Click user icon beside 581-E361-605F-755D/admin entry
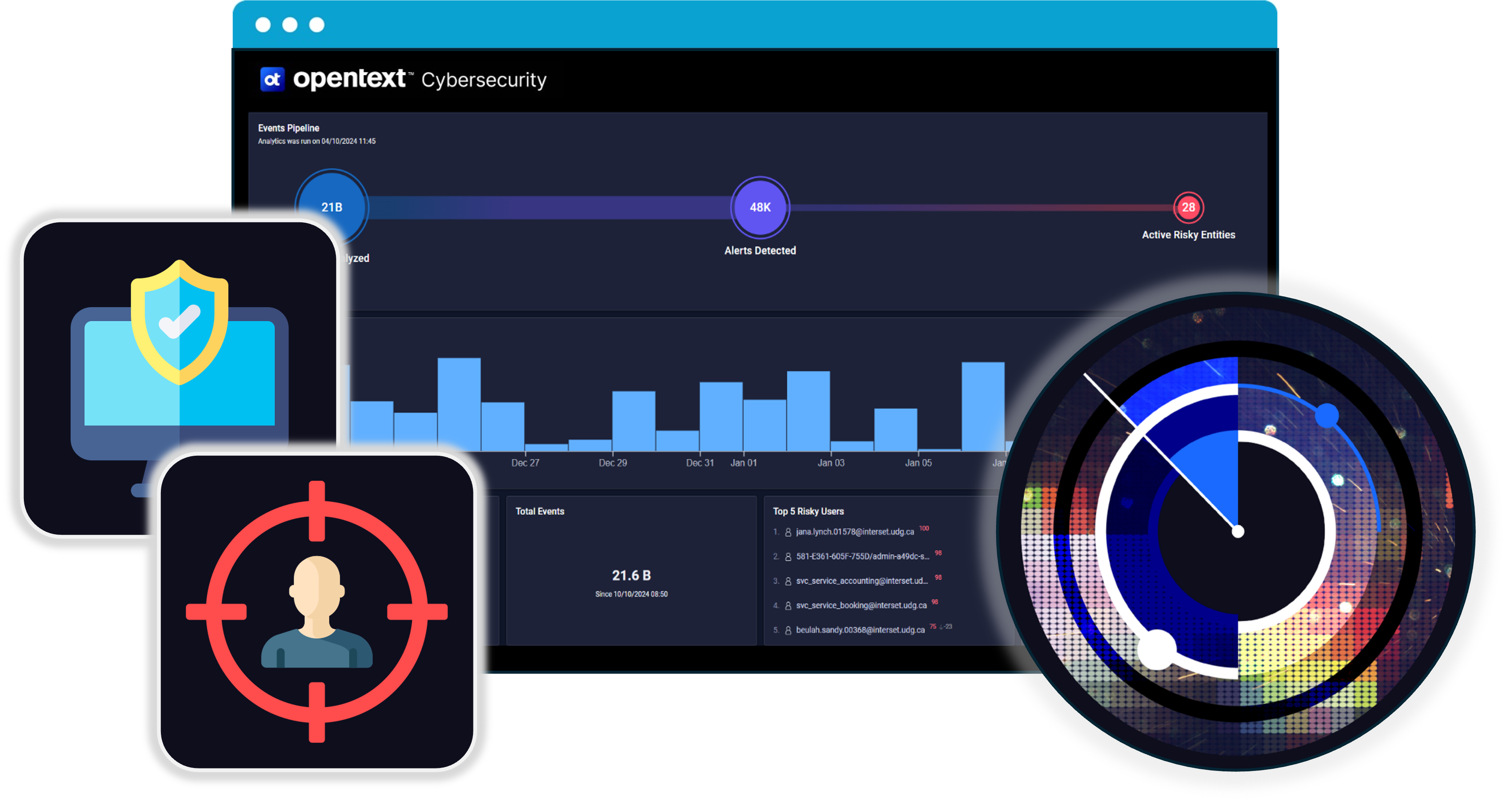Viewport: 1512px width, 808px height. 787,557
